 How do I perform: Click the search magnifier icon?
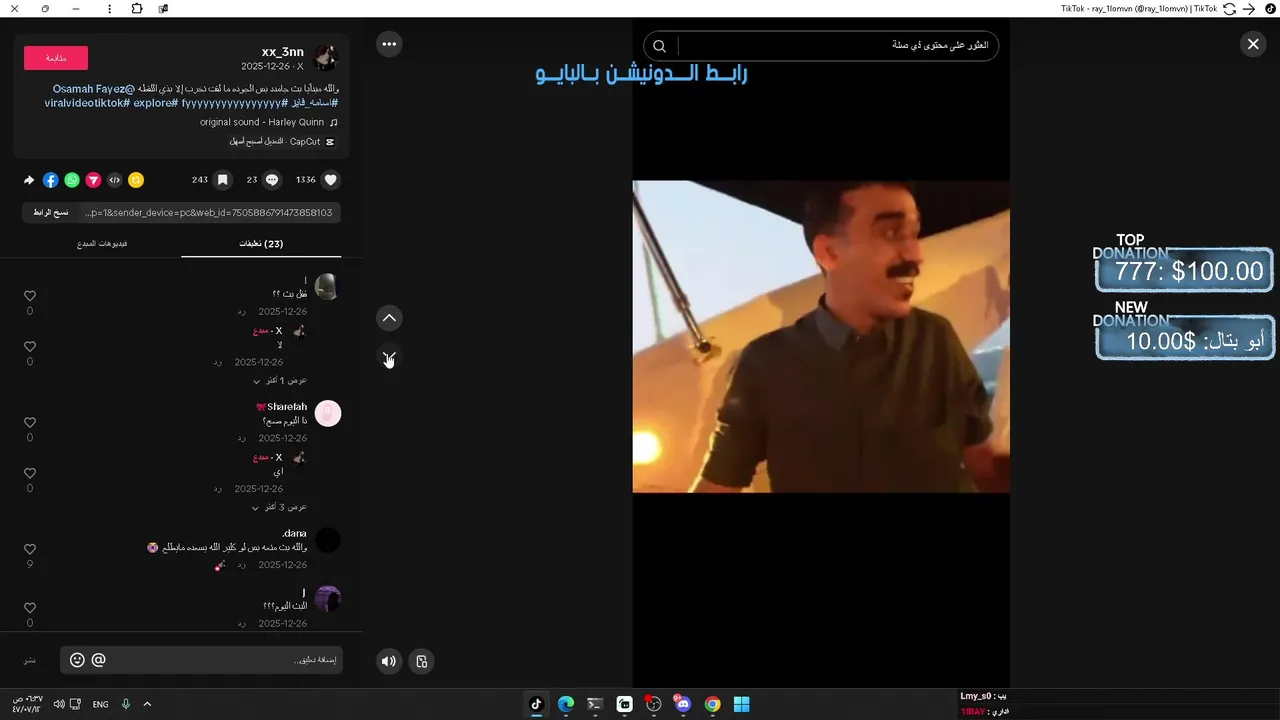659,46
